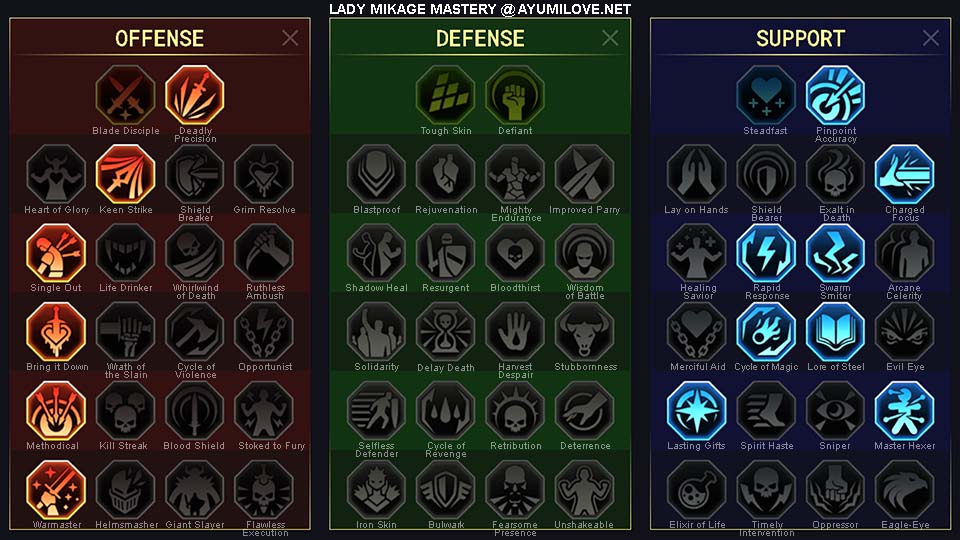960x540 pixels.
Task: Click the Lady Mikage Mastery title text
Action: click(412, 9)
